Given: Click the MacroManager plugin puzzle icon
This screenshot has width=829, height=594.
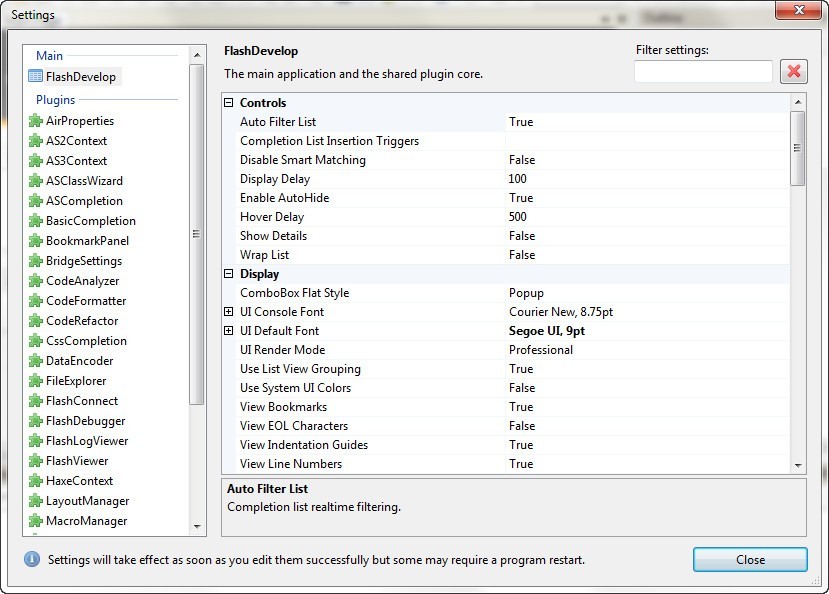Looking at the screenshot, I should pyautogui.click(x=35, y=521).
